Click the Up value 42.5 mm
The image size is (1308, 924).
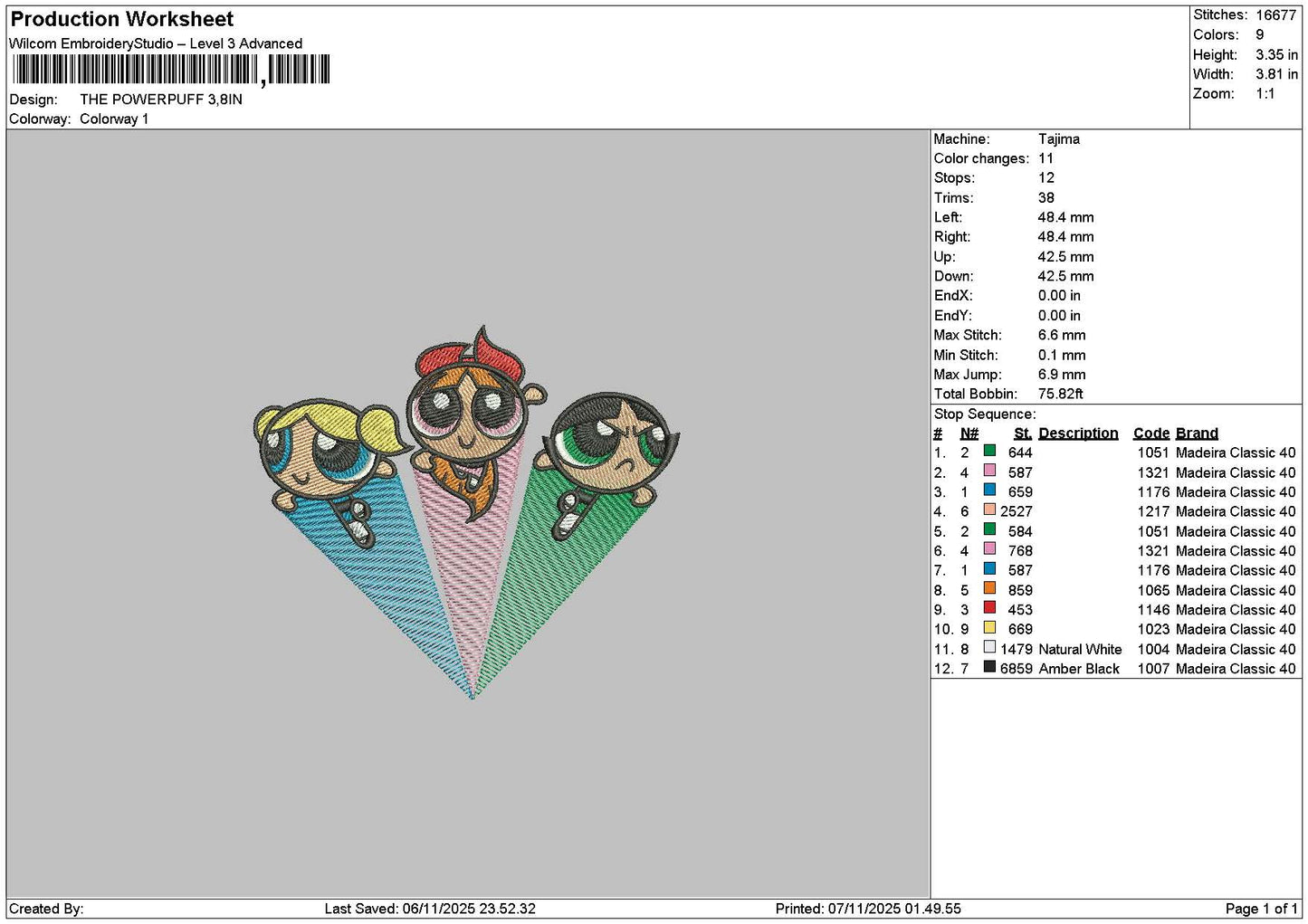[1066, 257]
